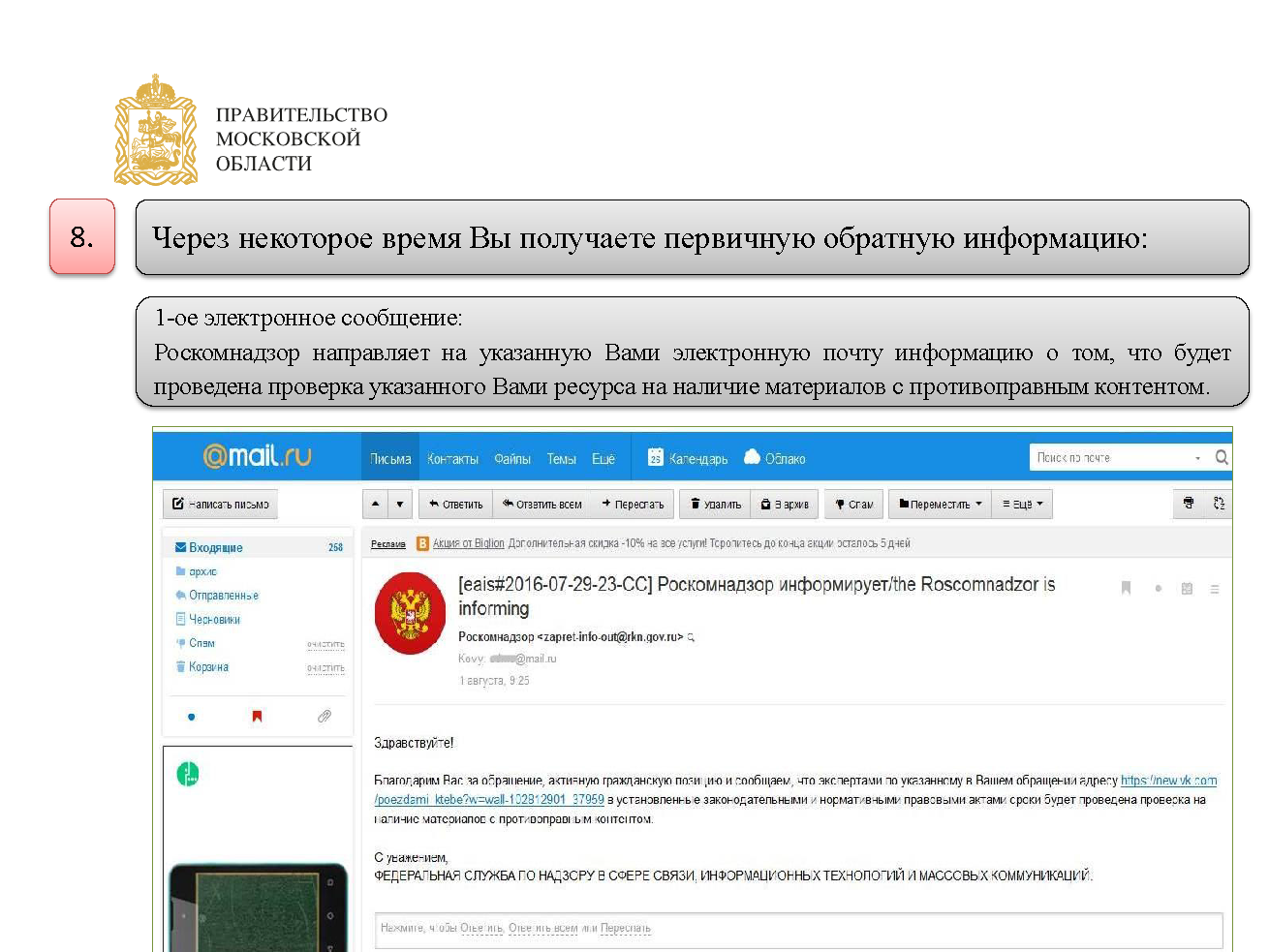This screenshot has height=952, width=1269.
Task: Click the print icon
Action: click(x=1189, y=504)
